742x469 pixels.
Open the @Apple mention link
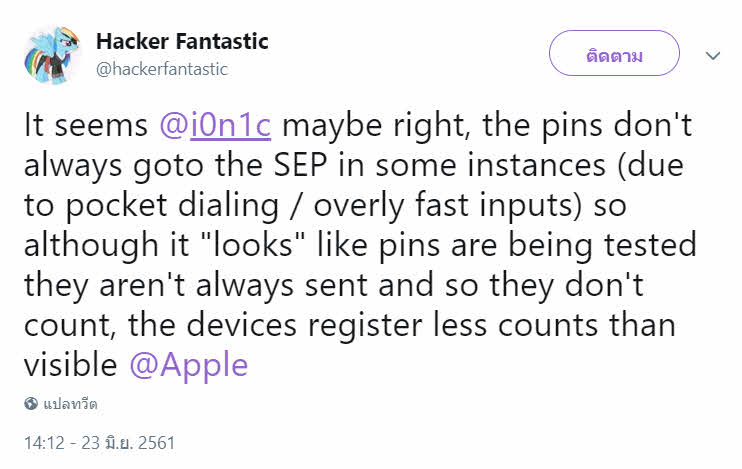click(x=188, y=364)
